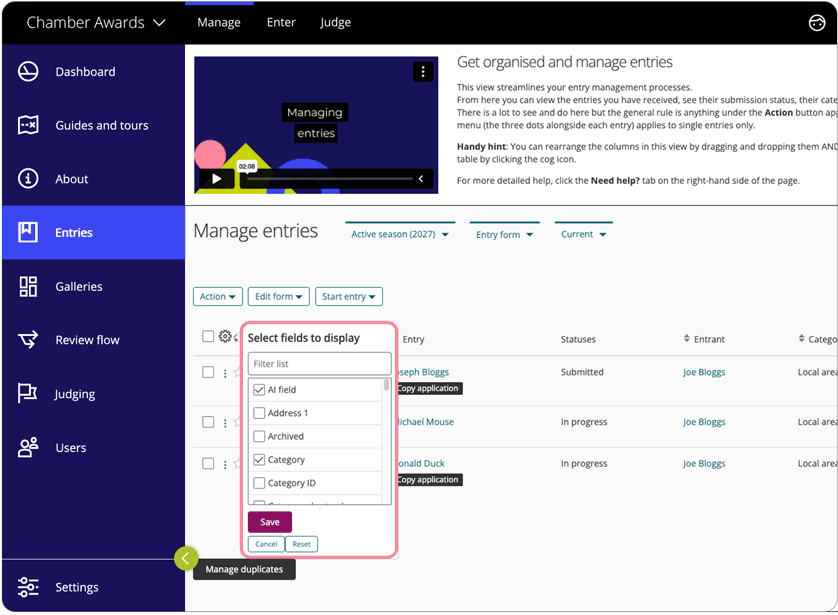Open the Edit form dropdown
This screenshot has width=838, height=615.
point(278,297)
